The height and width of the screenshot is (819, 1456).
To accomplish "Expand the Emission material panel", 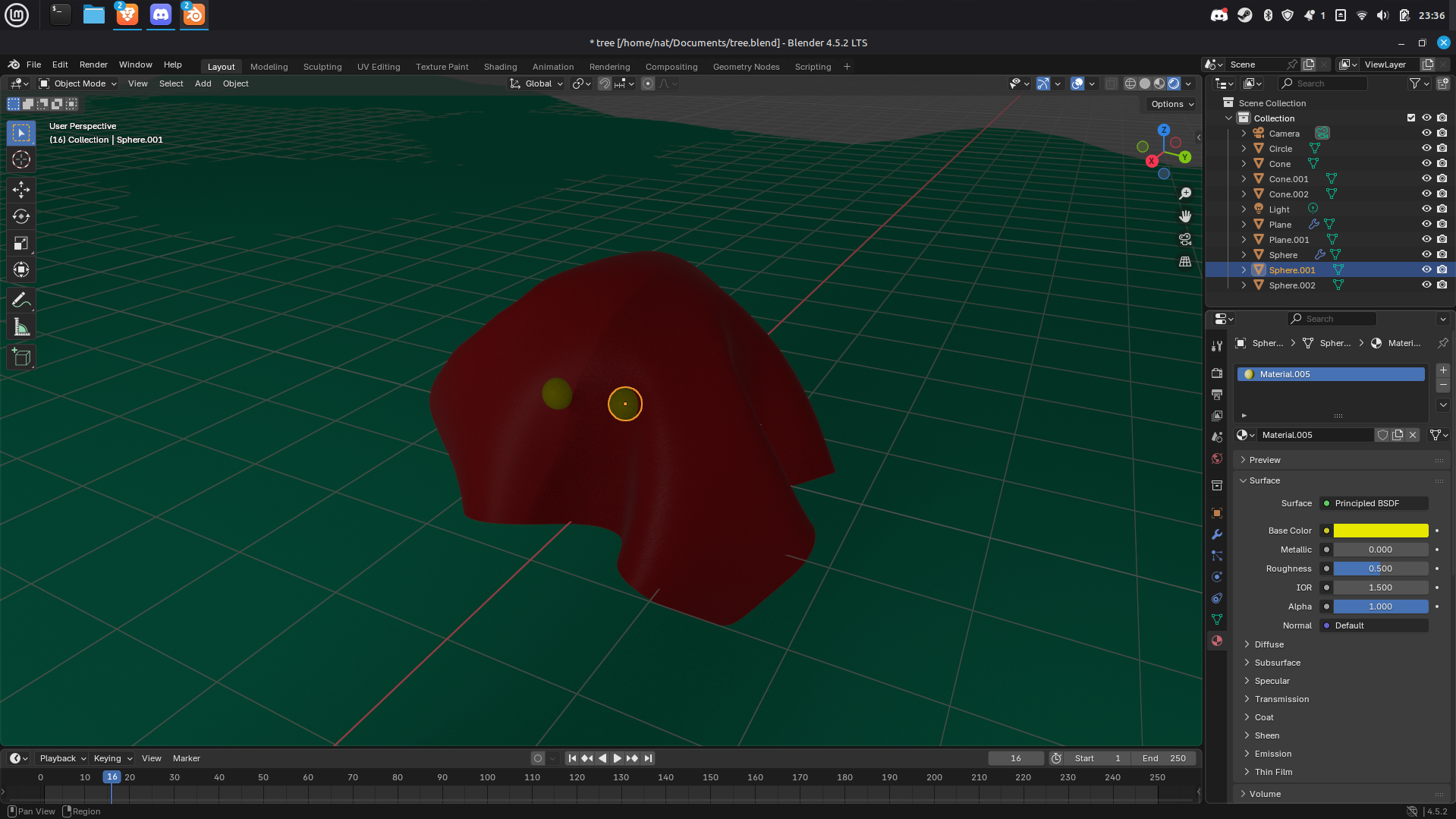I will point(1272,754).
